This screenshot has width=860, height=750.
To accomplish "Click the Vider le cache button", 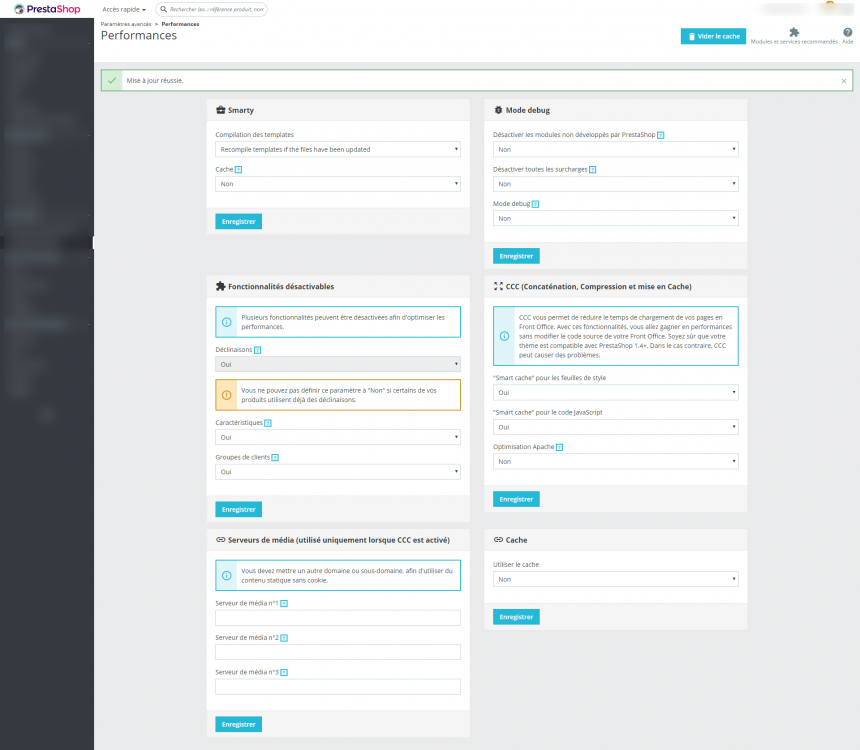I will [713, 36].
